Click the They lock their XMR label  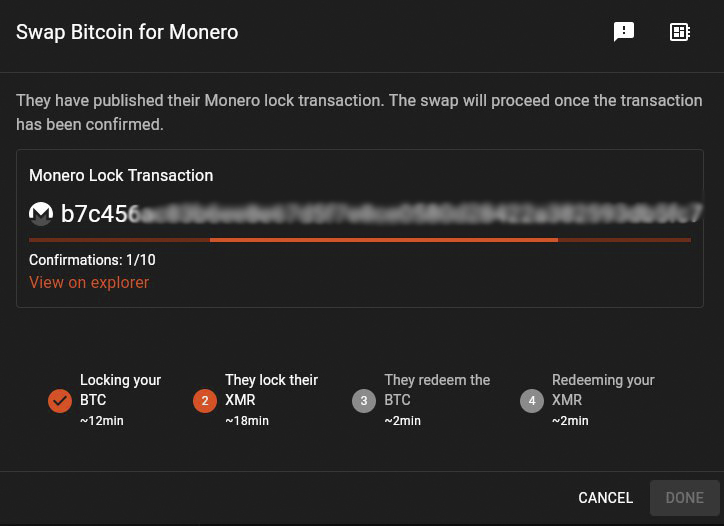271,390
